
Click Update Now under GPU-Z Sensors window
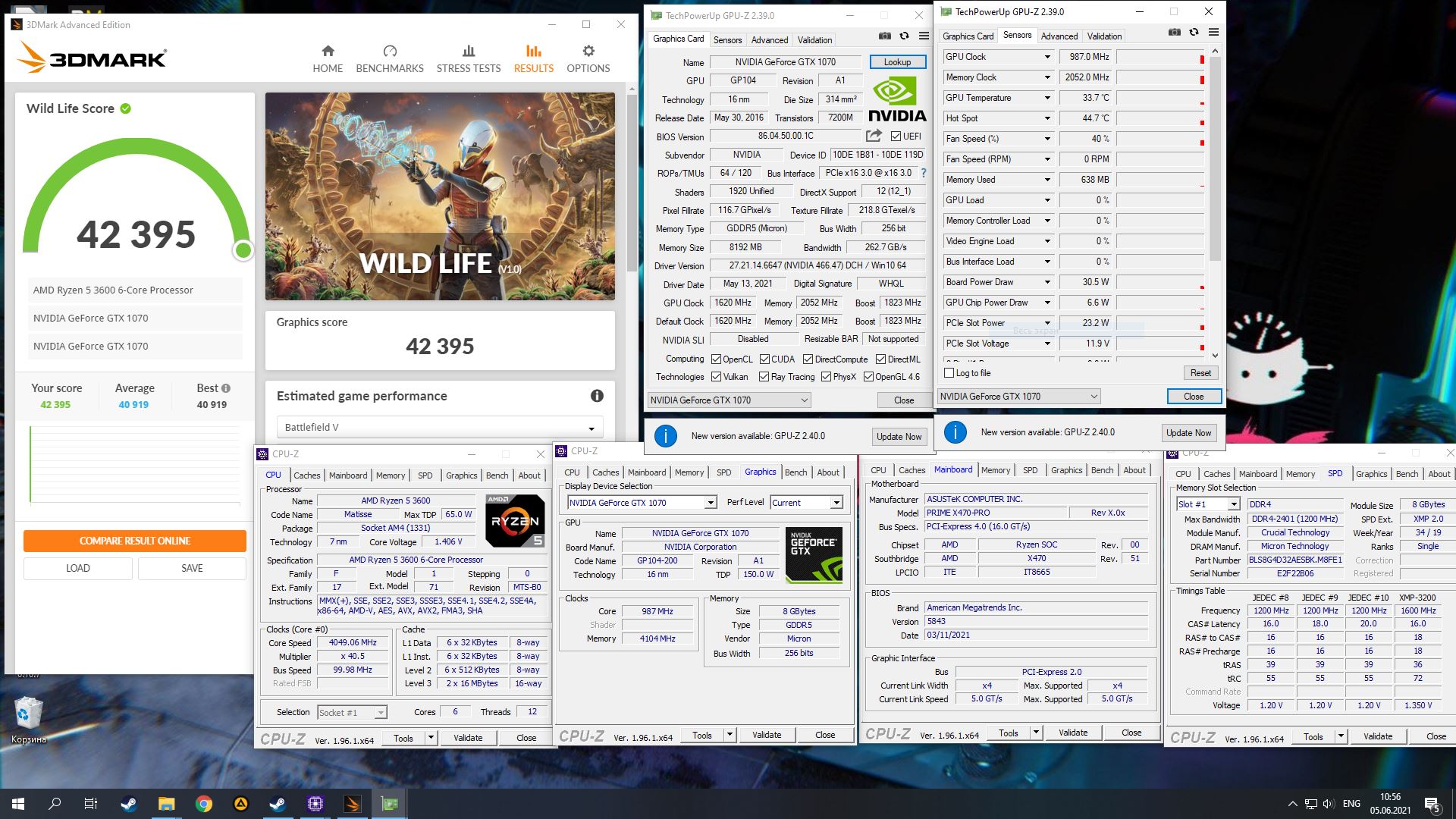coord(1189,433)
